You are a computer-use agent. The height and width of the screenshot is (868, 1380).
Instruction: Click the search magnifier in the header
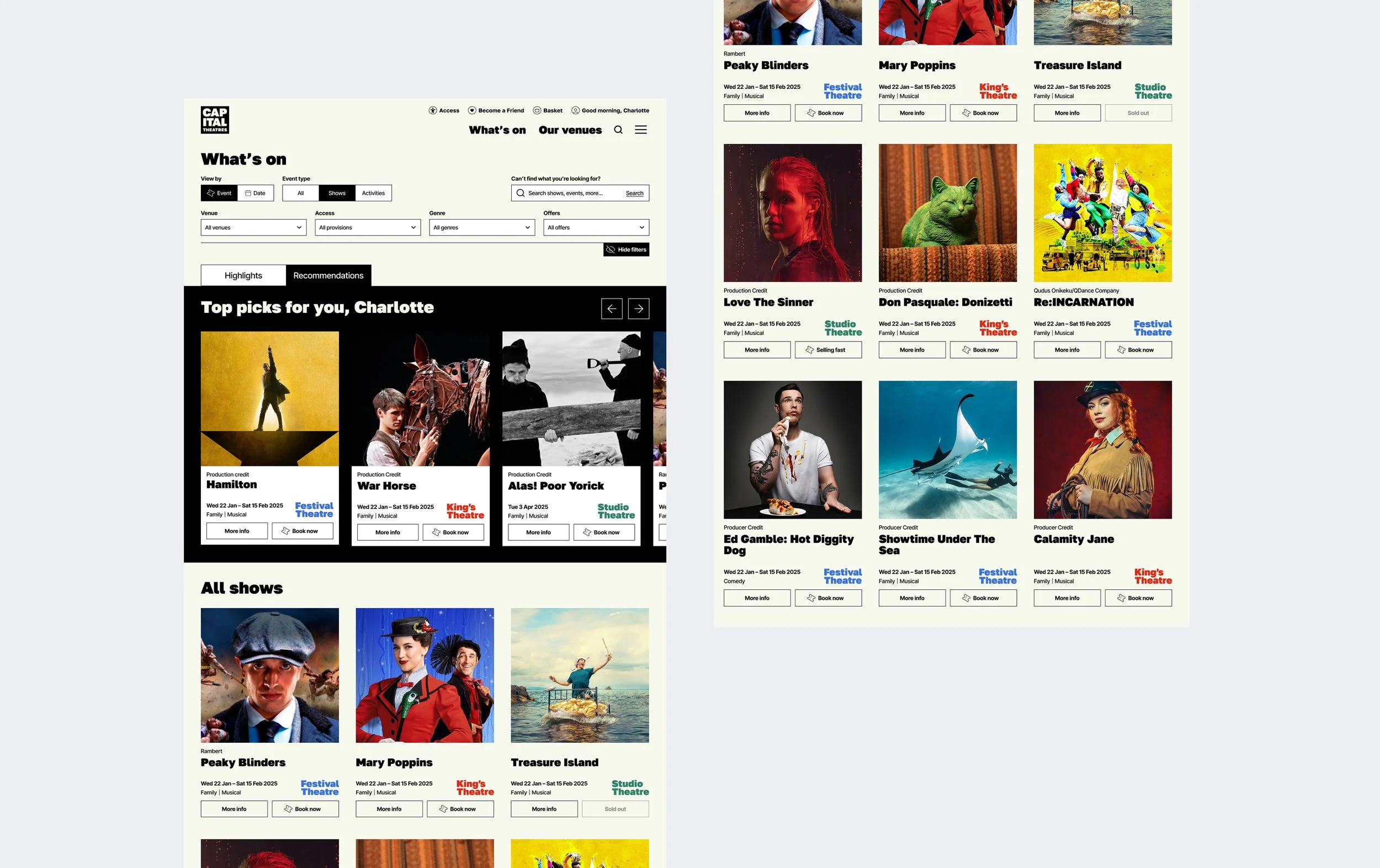[x=618, y=130]
